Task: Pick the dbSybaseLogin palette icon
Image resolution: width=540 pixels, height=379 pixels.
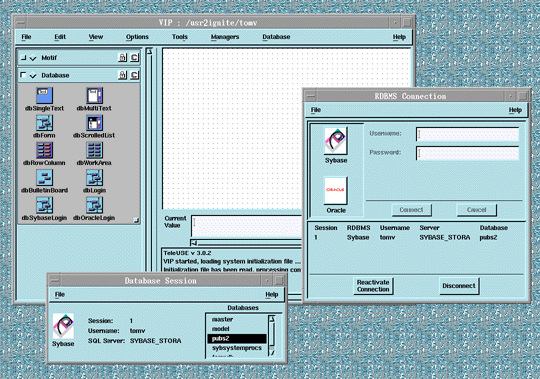Action: point(44,205)
